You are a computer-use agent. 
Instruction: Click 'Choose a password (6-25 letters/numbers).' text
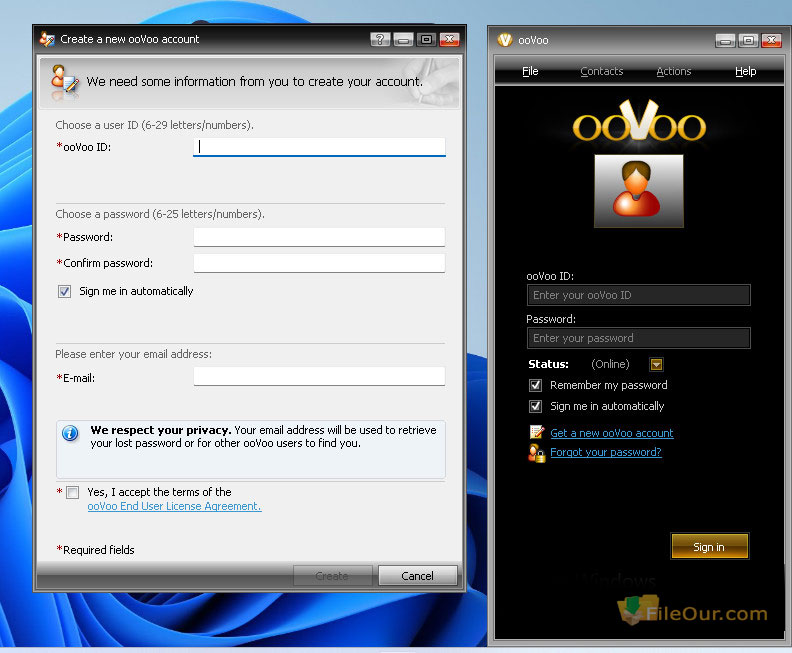tap(160, 214)
